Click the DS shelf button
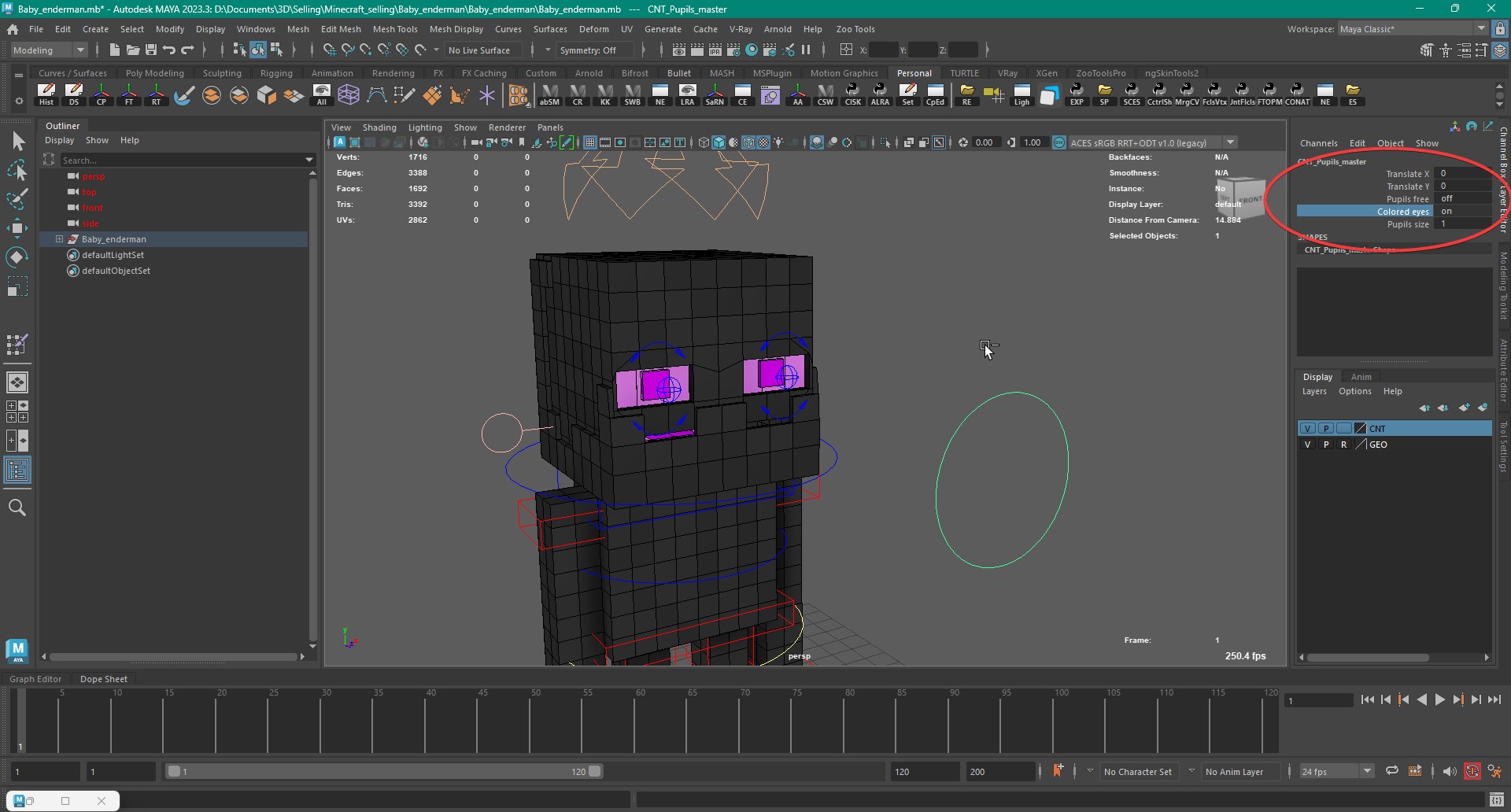 click(74, 94)
